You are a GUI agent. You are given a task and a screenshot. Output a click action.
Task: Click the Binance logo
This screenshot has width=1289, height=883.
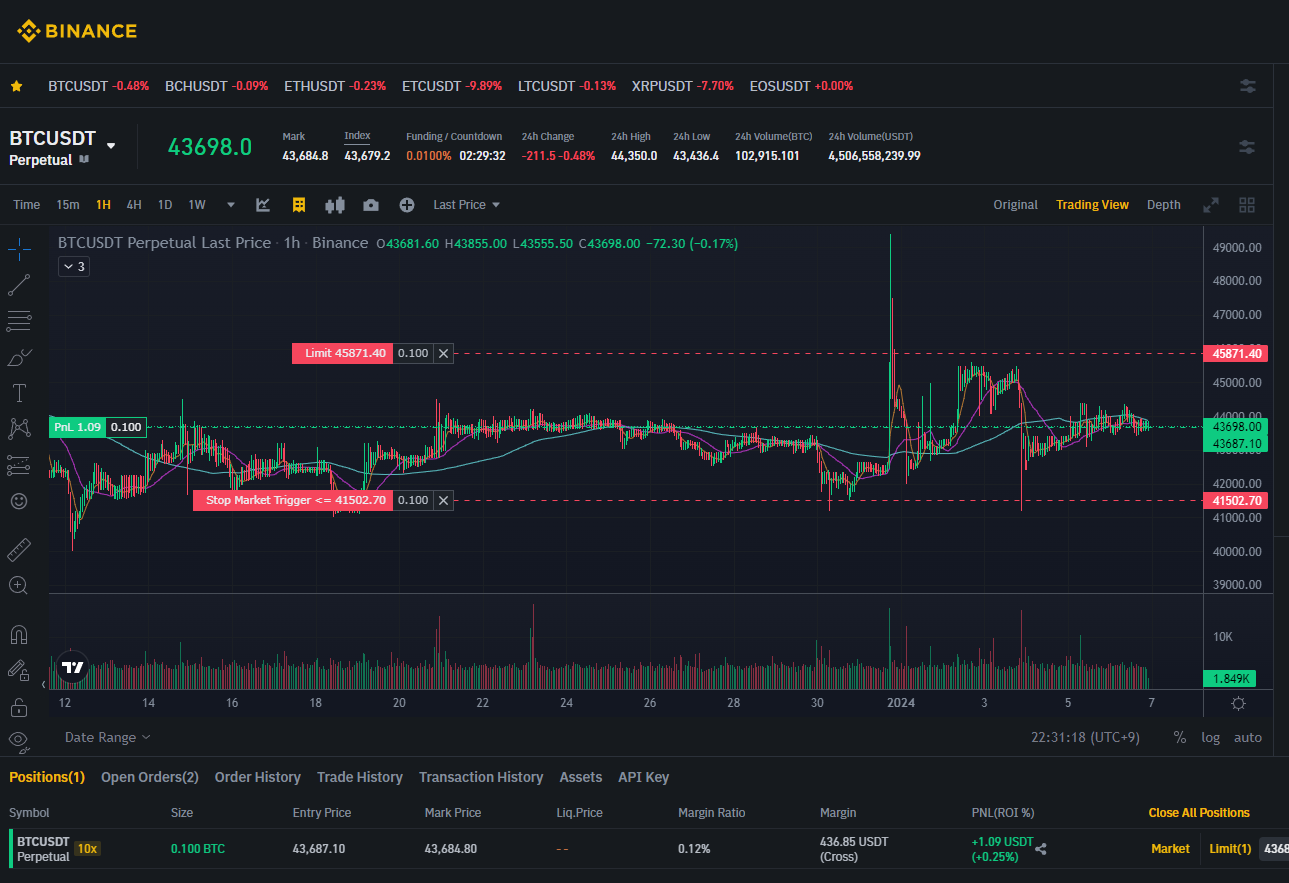coord(77,31)
